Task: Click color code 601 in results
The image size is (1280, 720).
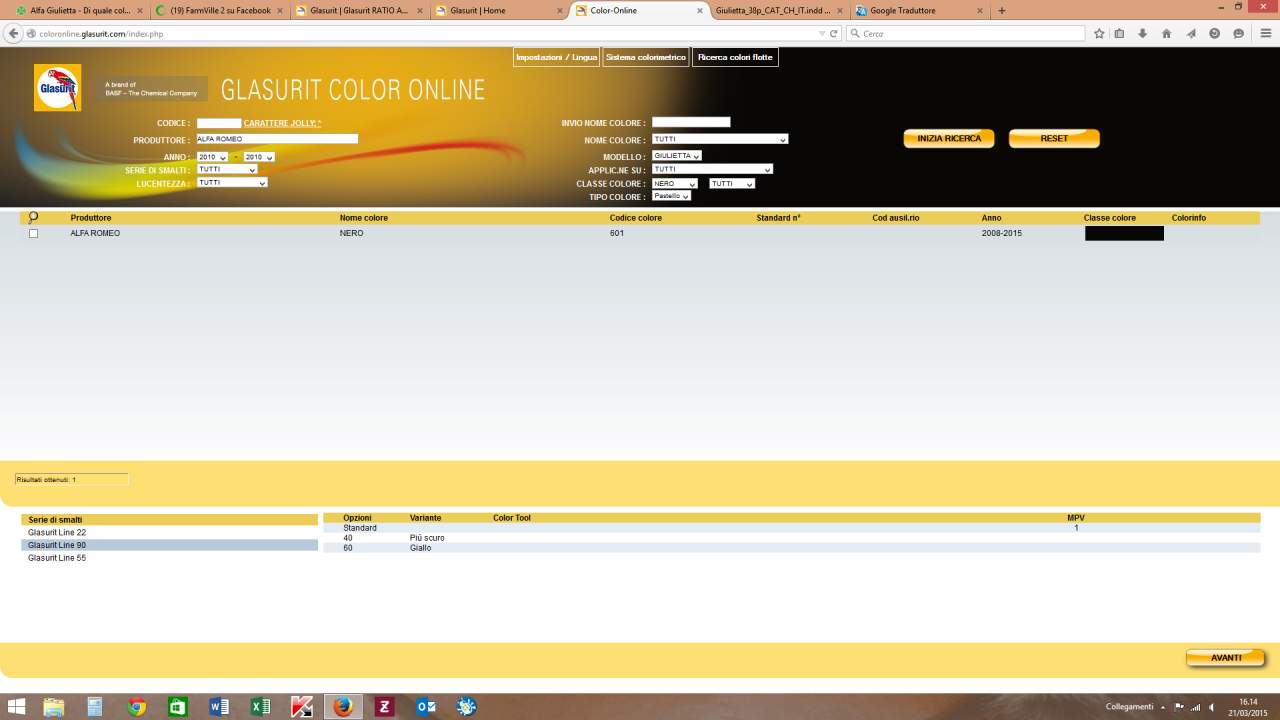Action: (x=617, y=233)
